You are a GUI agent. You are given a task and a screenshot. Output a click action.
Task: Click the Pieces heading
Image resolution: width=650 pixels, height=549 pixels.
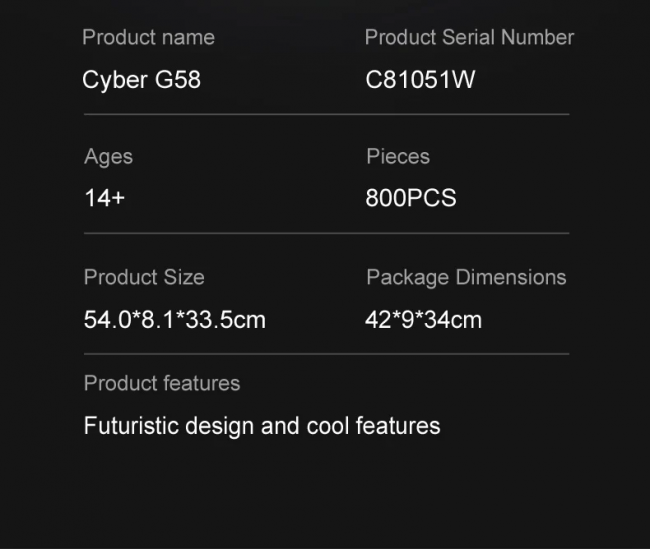pyautogui.click(x=398, y=156)
